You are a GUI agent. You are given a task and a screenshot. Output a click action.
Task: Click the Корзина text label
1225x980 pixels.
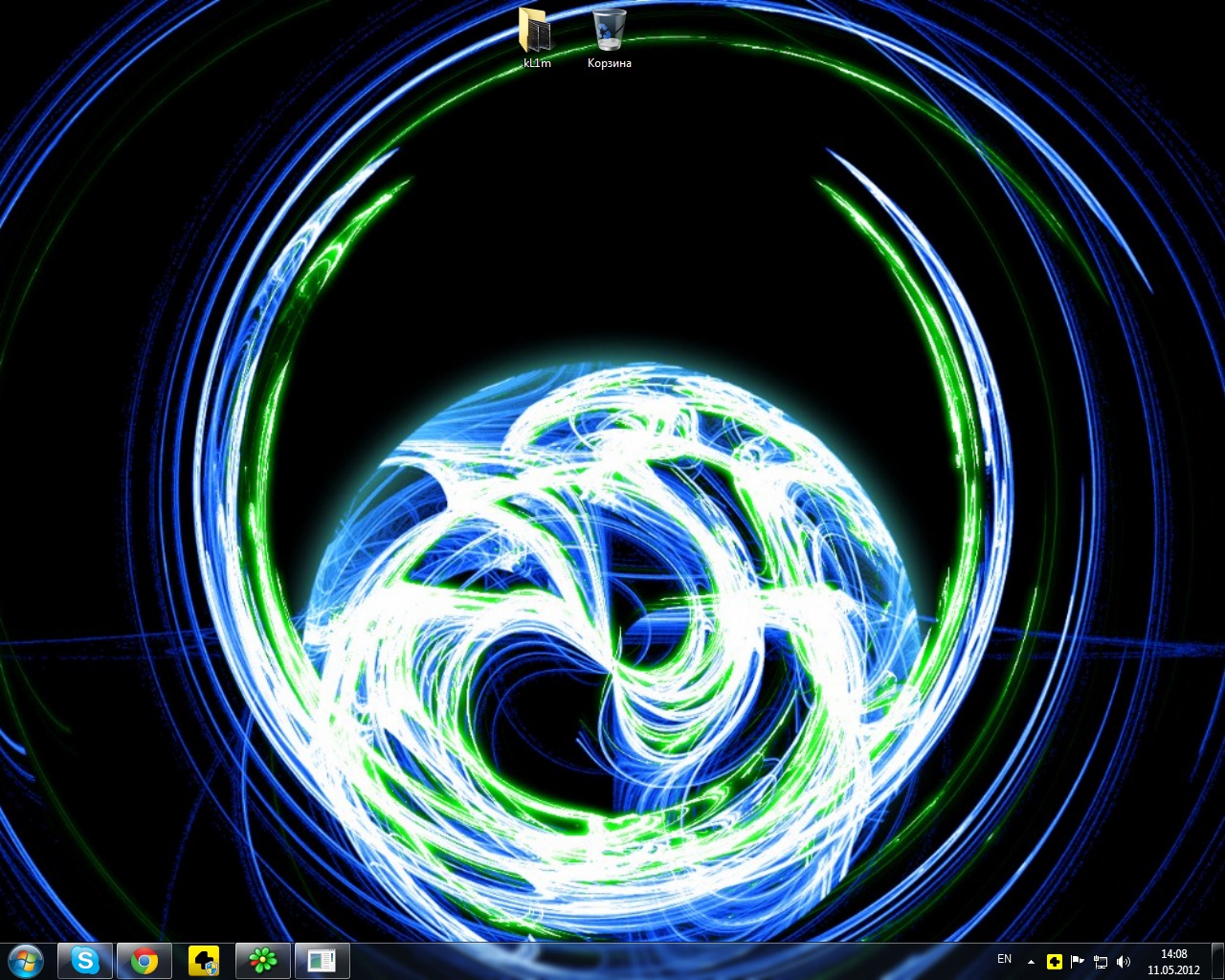coord(610,63)
